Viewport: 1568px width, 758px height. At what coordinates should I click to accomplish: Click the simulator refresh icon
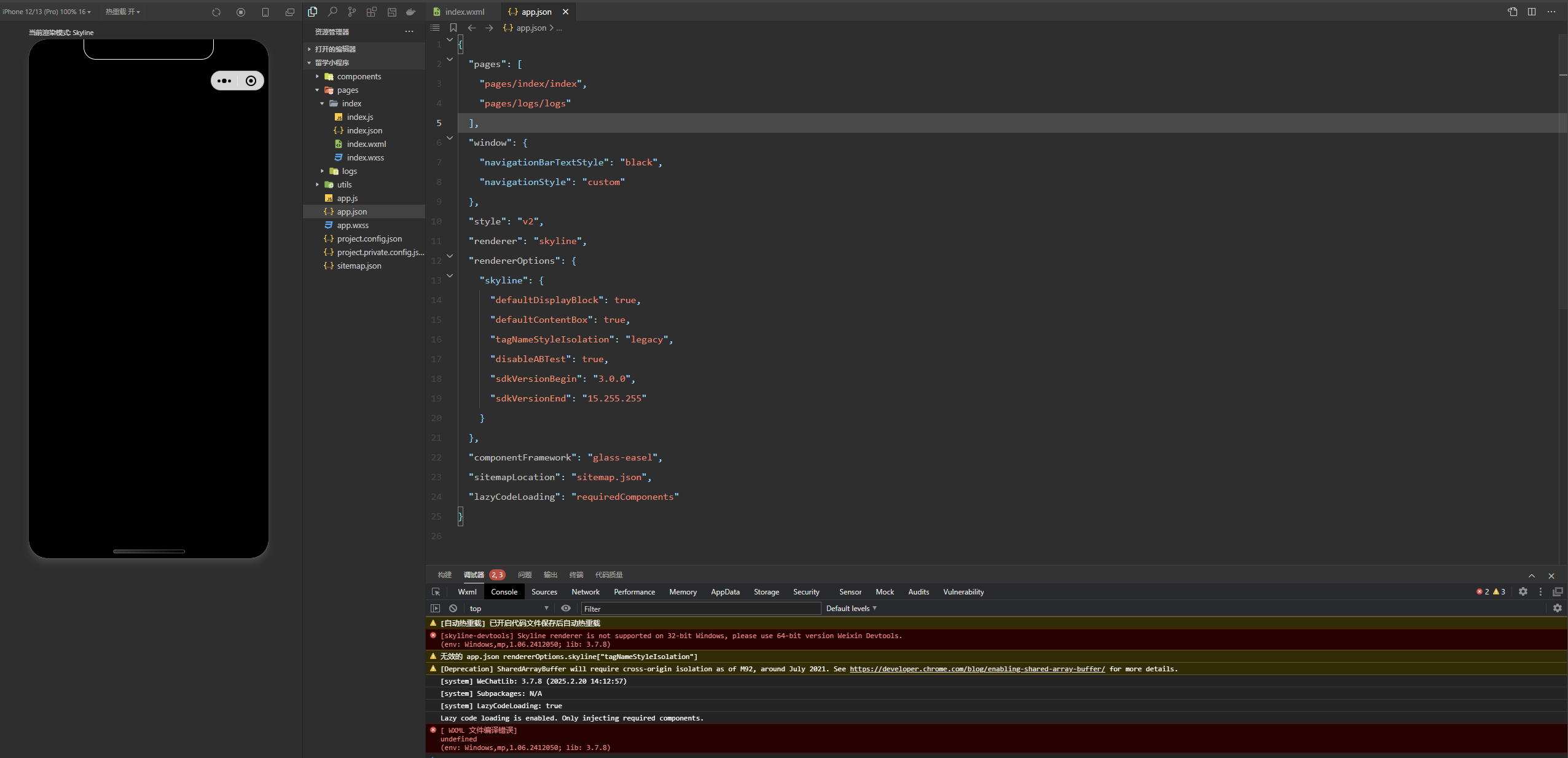pos(216,12)
